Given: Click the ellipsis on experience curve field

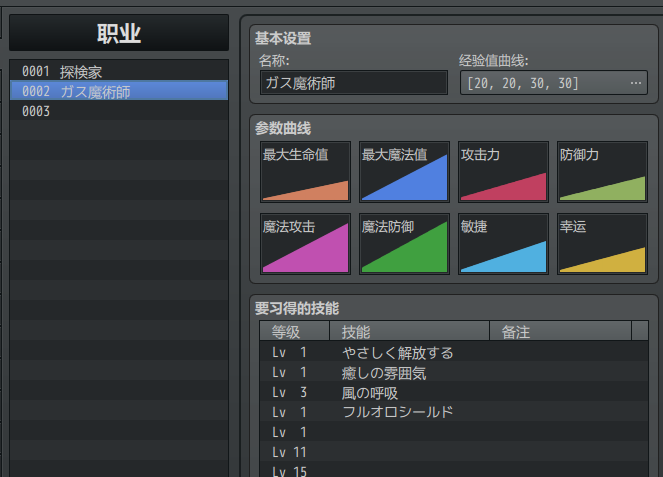Looking at the screenshot, I should pos(636,83).
